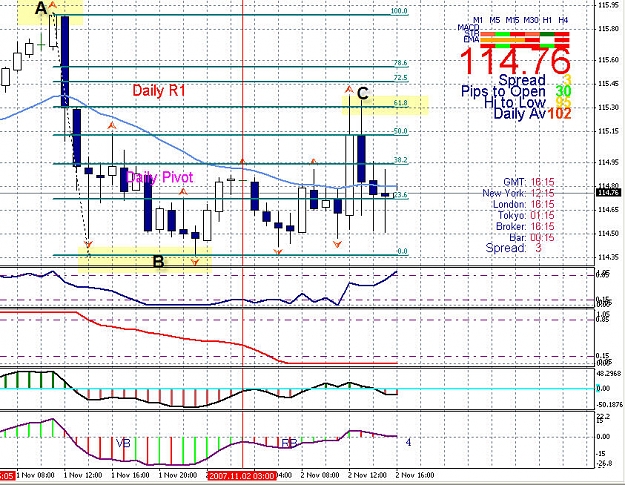The height and width of the screenshot is (485, 625).
Task: Select the -50.1876 indicator scale value
Action: click(x=609, y=405)
